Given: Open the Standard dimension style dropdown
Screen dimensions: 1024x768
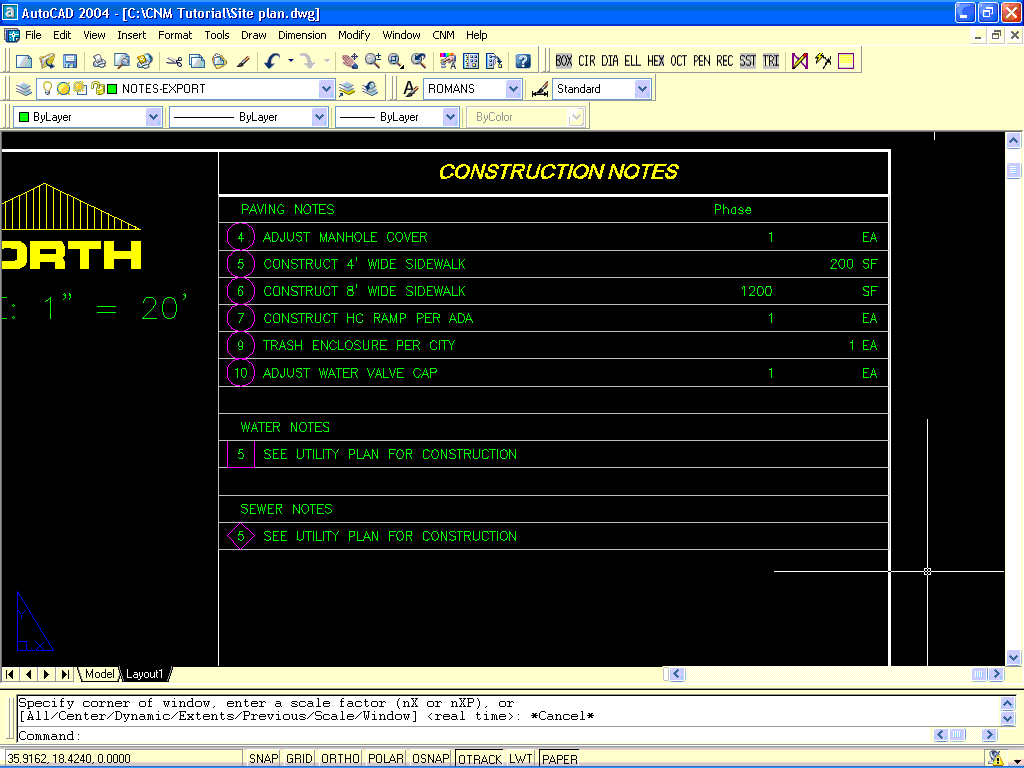Looking at the screenshot, I should point(641,89).
